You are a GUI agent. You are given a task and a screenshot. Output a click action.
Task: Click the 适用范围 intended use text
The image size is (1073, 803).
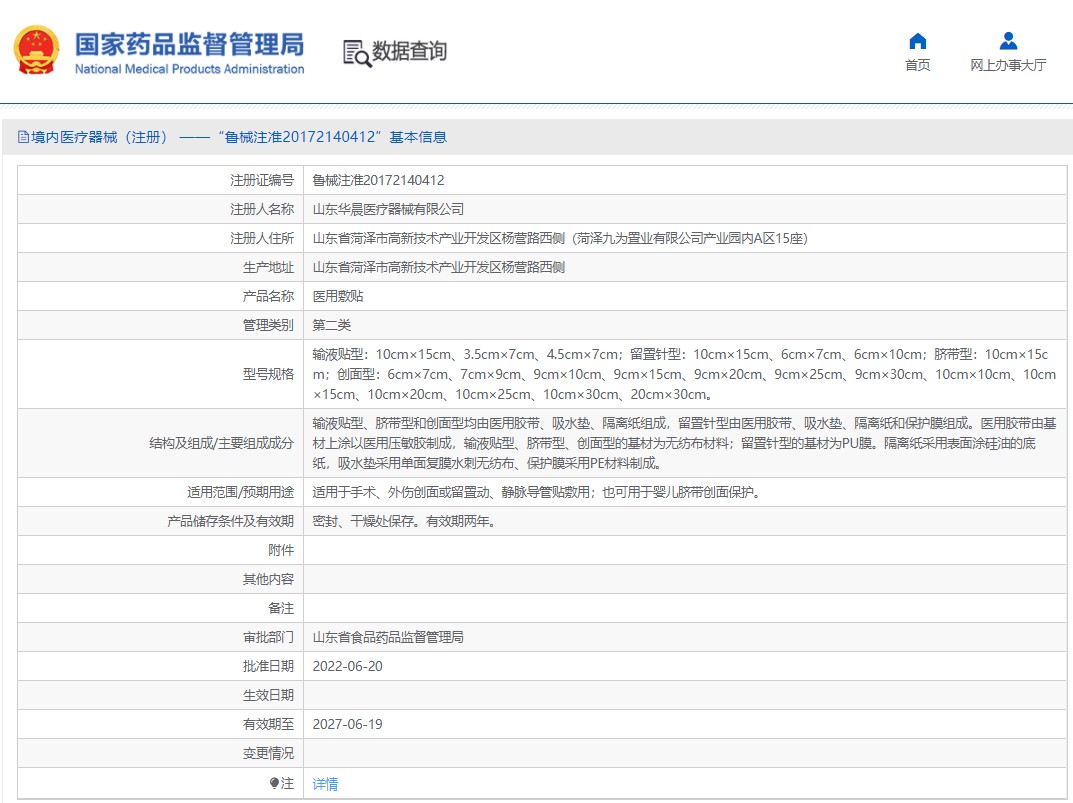[538, 492]
